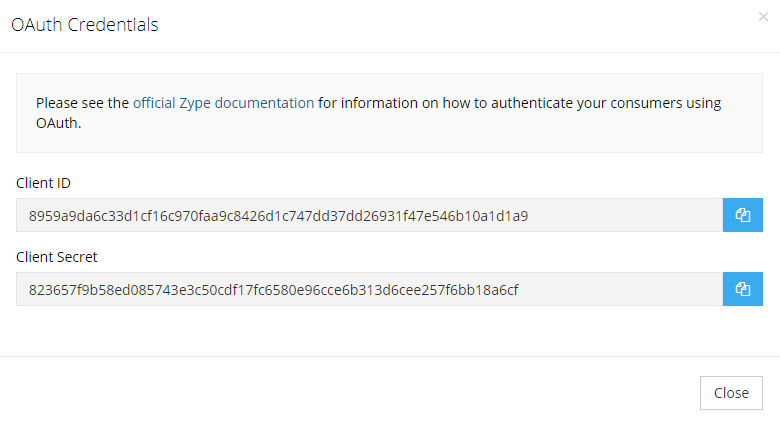Click the word 'documentation' in the blue link
This screenshot has height=428, width=780.
[264, 103]
